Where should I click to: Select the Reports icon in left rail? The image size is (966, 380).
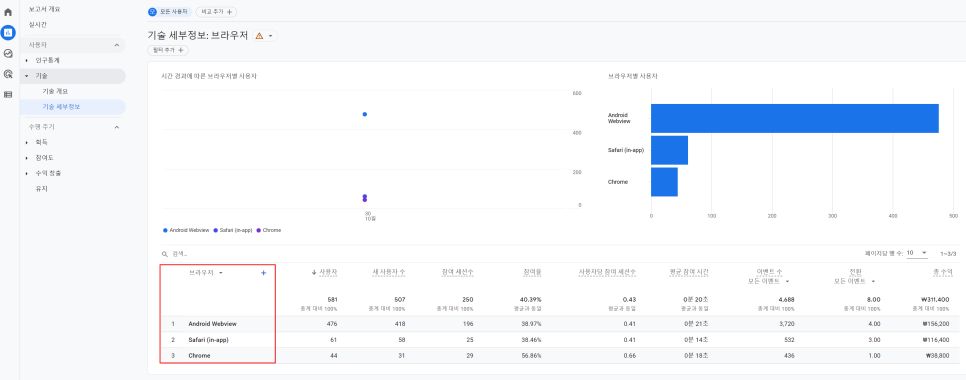(8, 33)
